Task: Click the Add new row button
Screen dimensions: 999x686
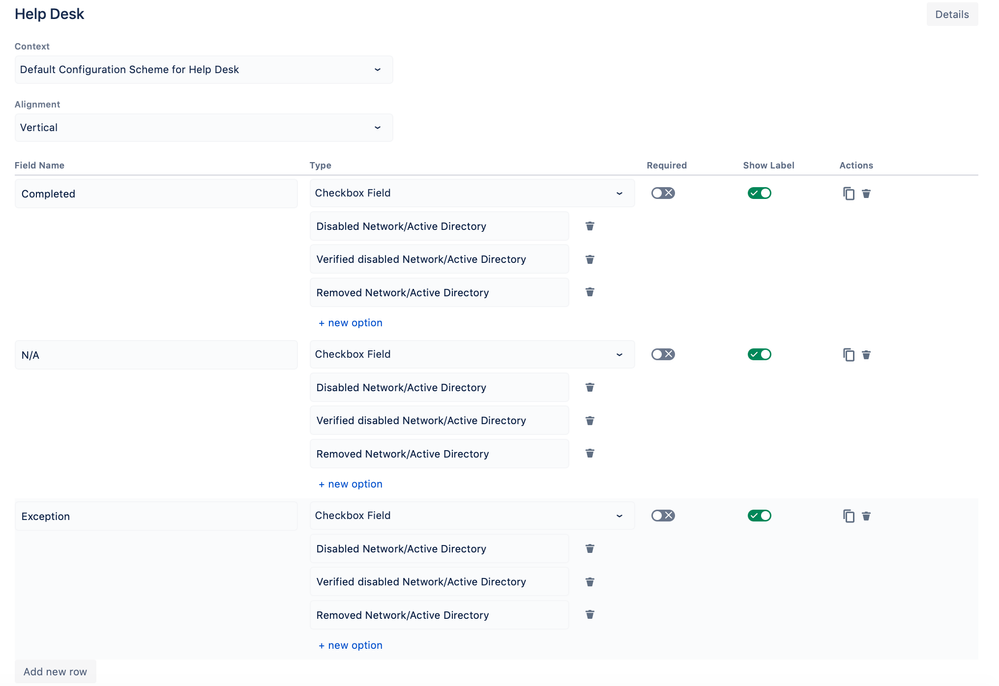Action: coord(54,671)
